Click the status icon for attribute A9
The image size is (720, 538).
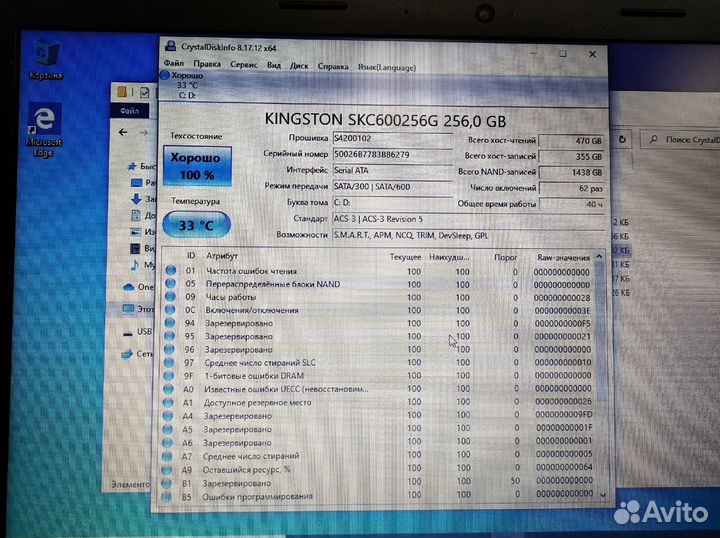pyautogui.click(x=169, y=469)
